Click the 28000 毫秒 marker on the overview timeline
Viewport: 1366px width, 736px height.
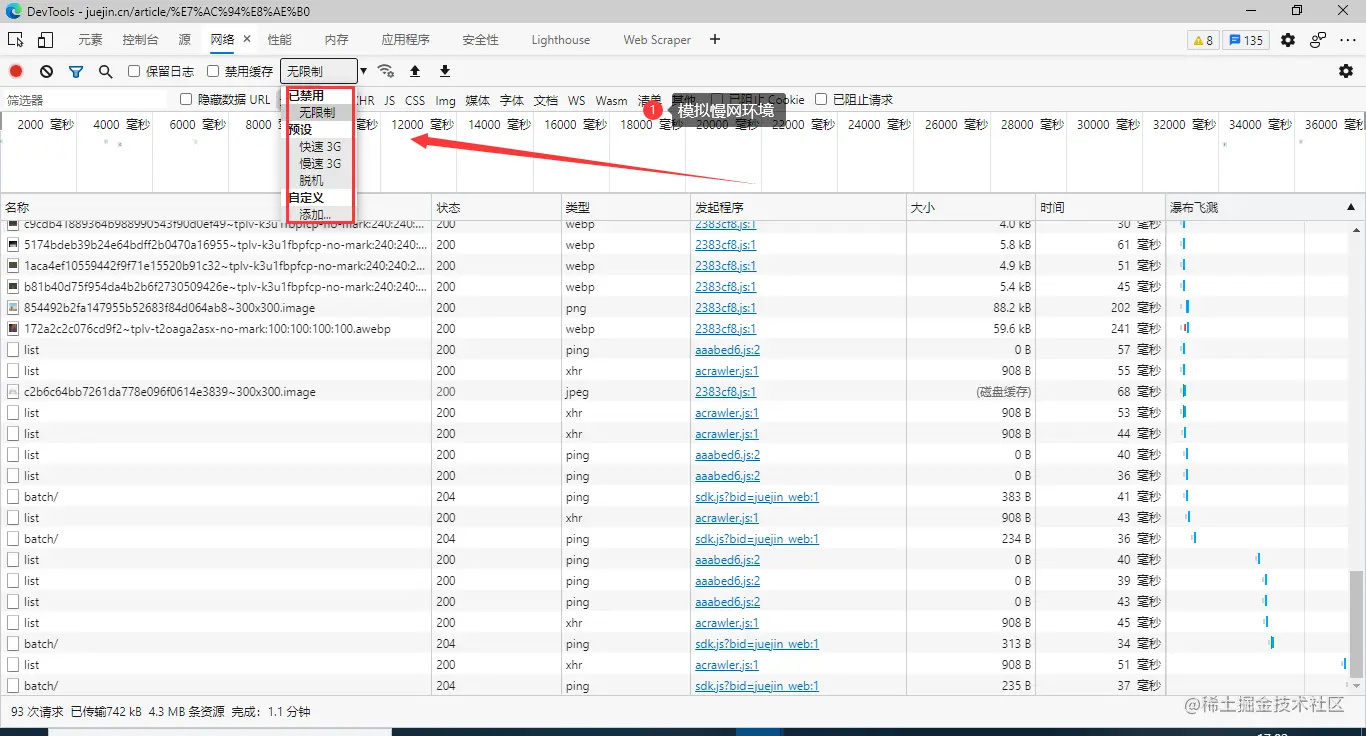(1032, 125)
